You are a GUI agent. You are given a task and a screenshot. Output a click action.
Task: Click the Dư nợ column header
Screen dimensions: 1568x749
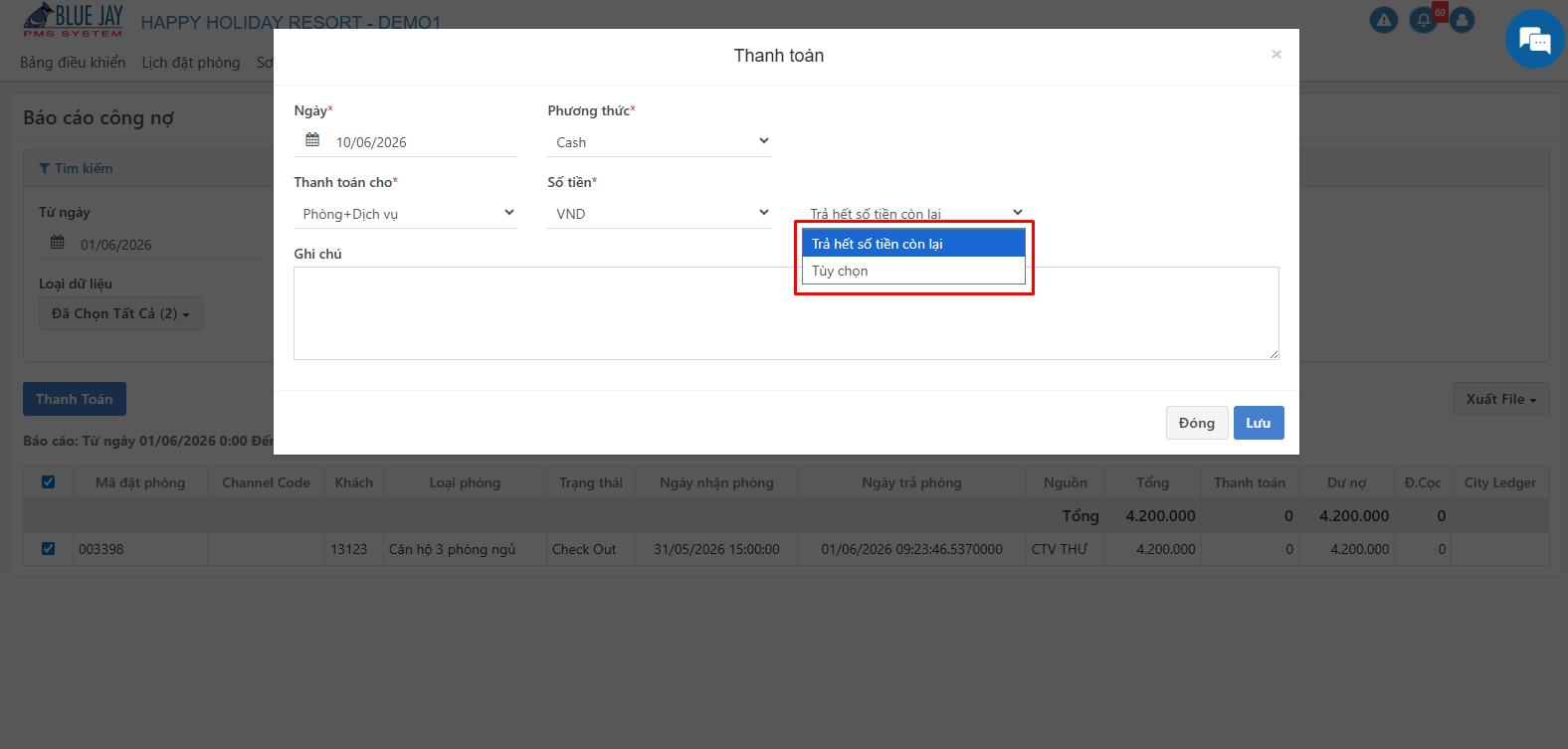pos(1347,482)
